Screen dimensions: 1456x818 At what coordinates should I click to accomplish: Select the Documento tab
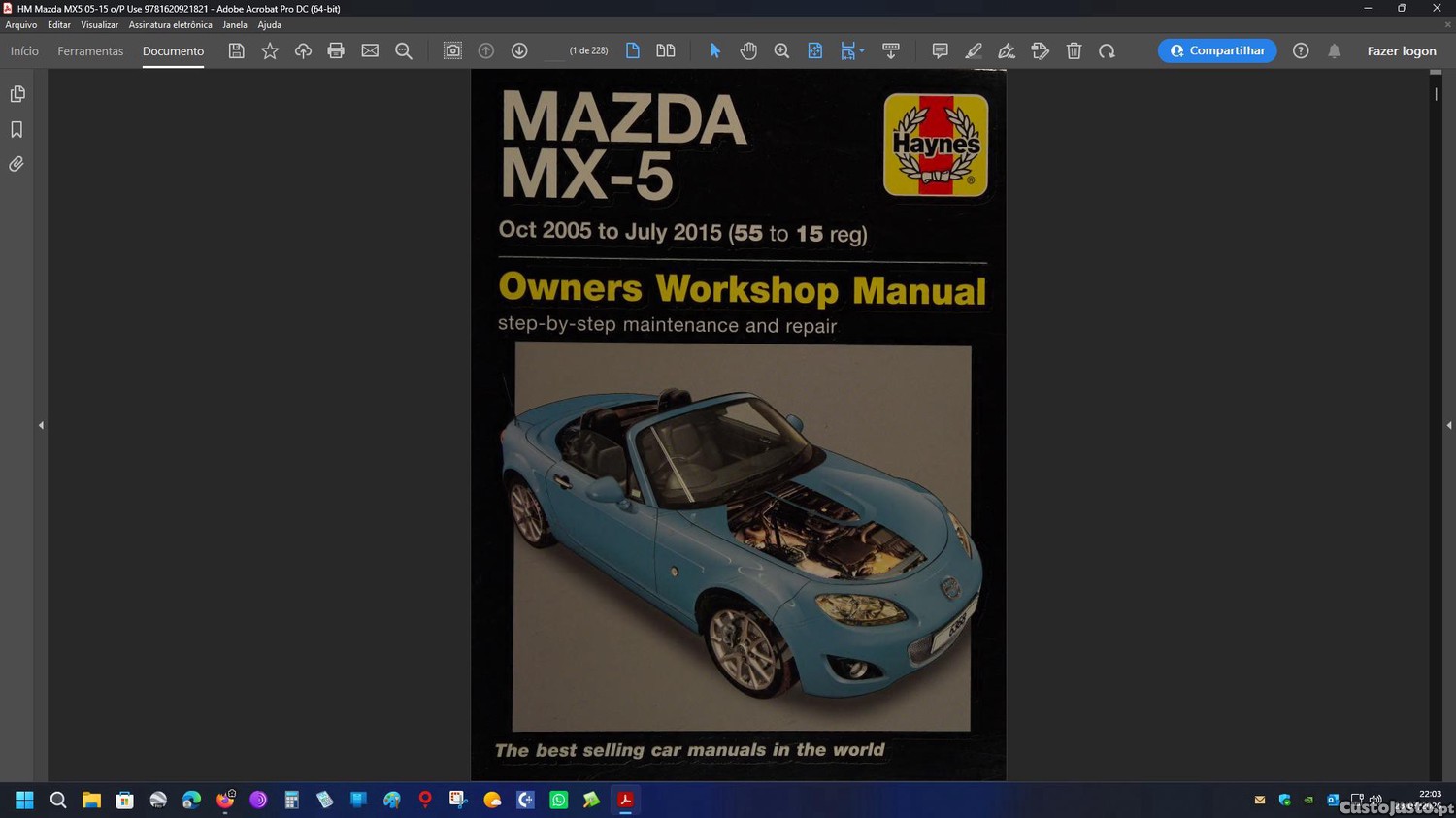tap(173, 50)
